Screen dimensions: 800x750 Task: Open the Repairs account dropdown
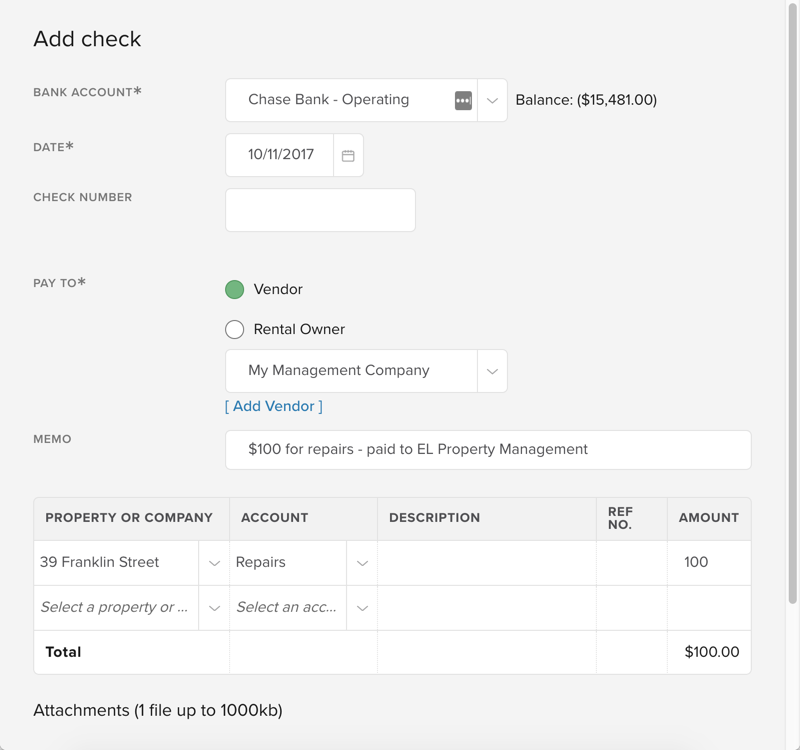364,562
